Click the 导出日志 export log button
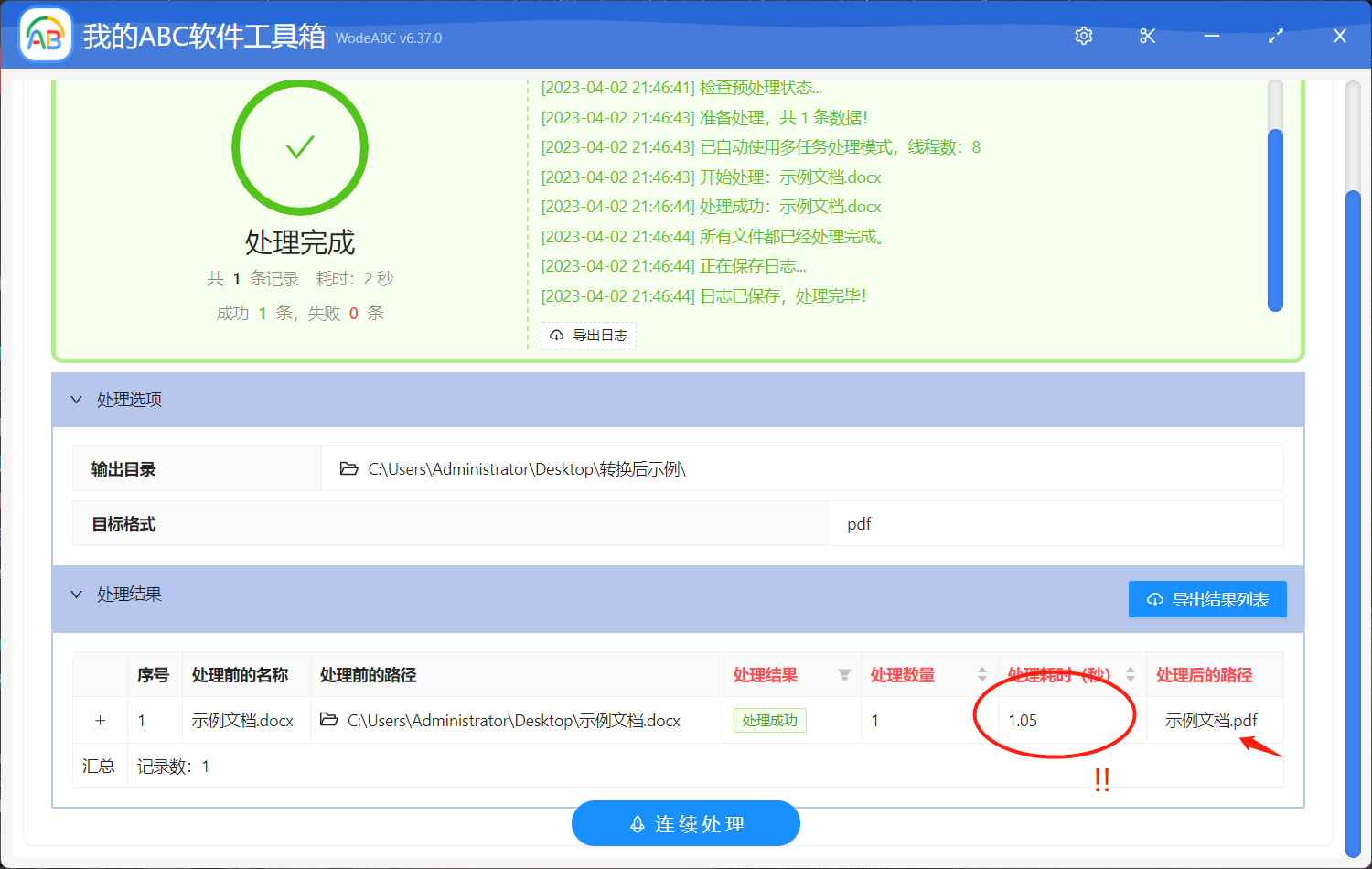The height and width of the screenshot is (869, 1372). tap(588, 336)
